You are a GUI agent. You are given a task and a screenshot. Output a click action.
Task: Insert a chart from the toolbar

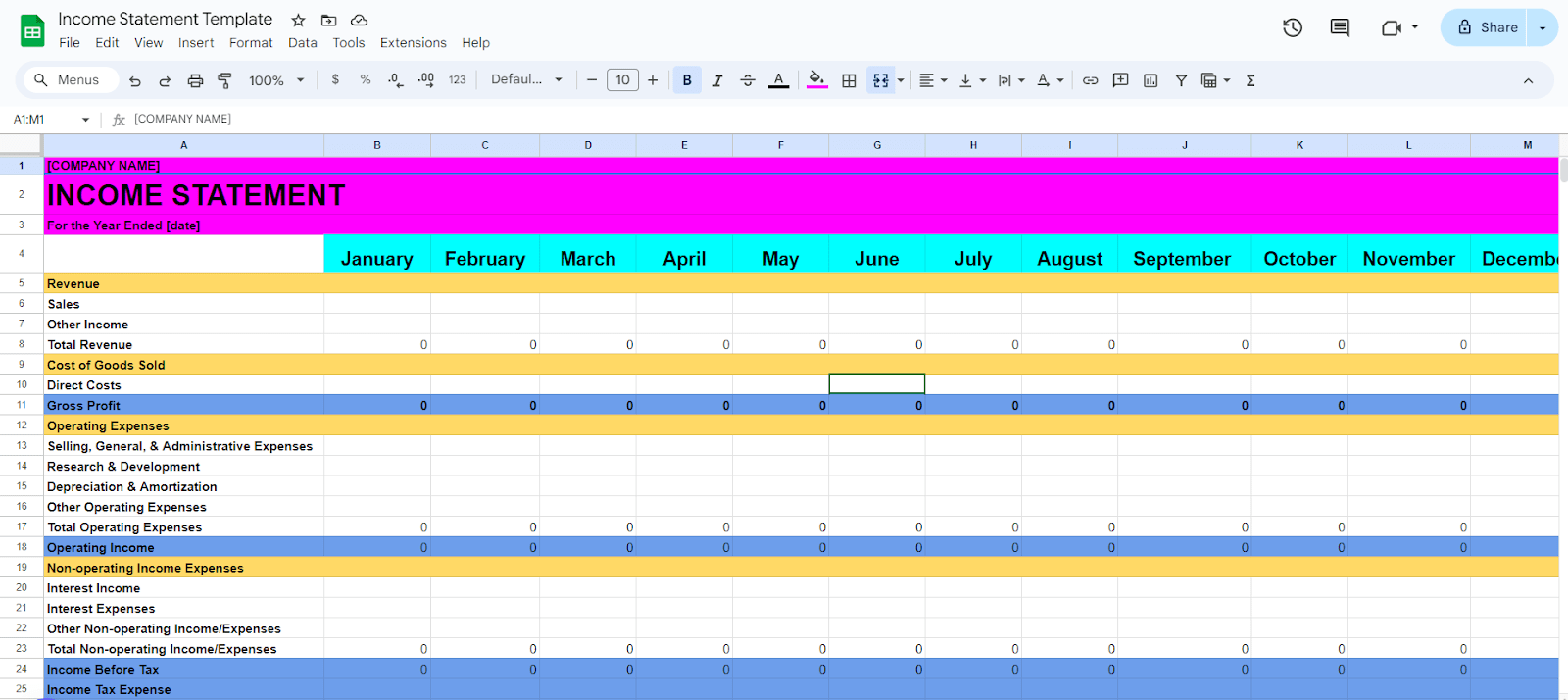click(x=1151, y=80)
